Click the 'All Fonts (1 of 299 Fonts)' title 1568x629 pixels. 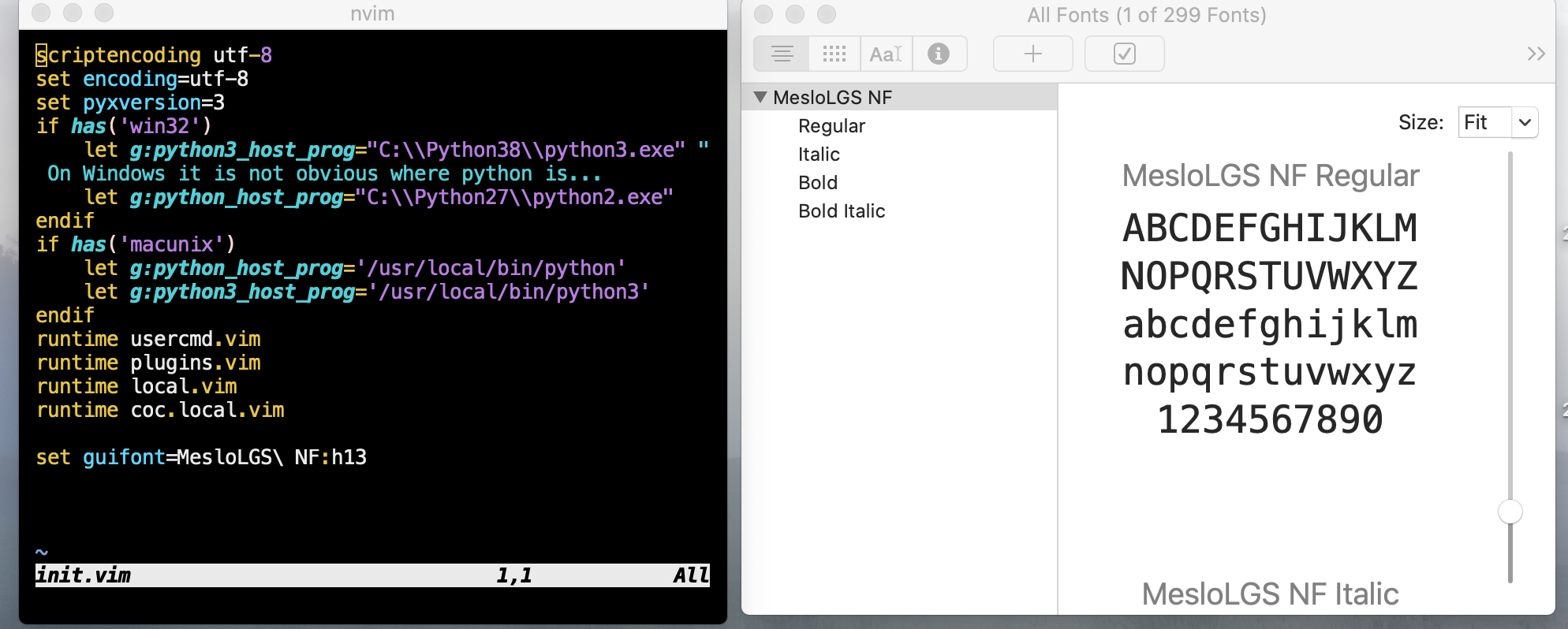pyautogui.click(x=1147, y=15)
